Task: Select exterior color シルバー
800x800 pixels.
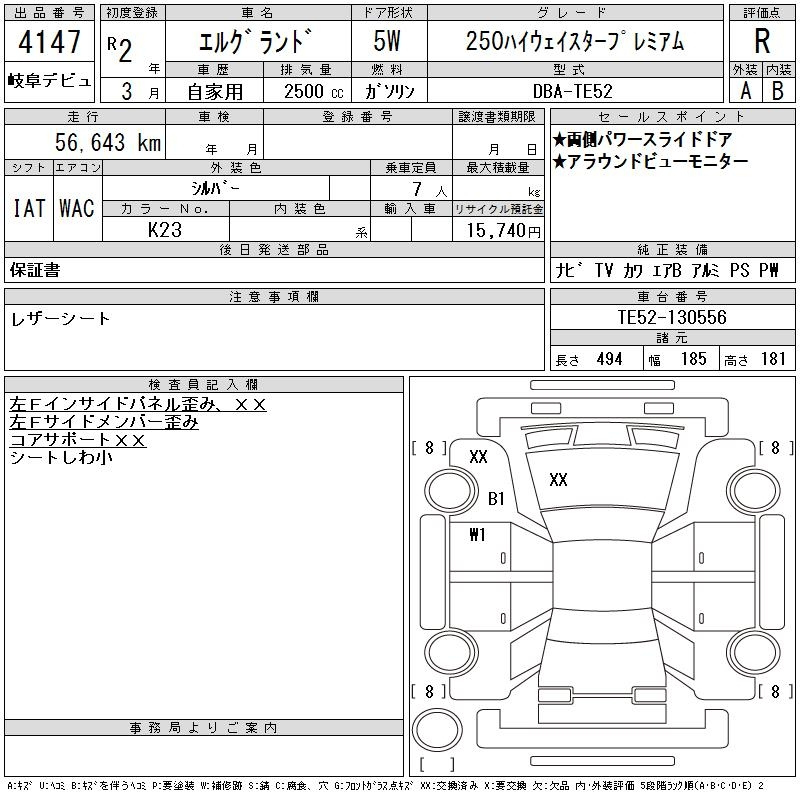Action: [x=216, y=188]
